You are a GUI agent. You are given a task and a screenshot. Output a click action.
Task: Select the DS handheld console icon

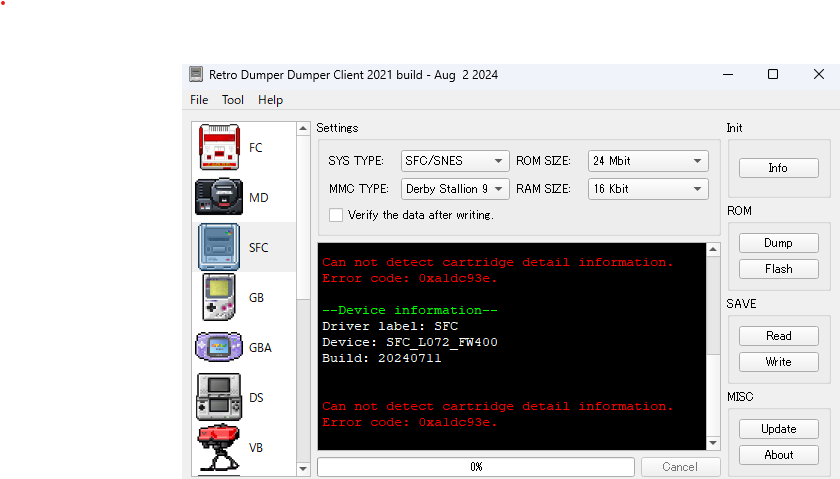[x=219, y=397]
